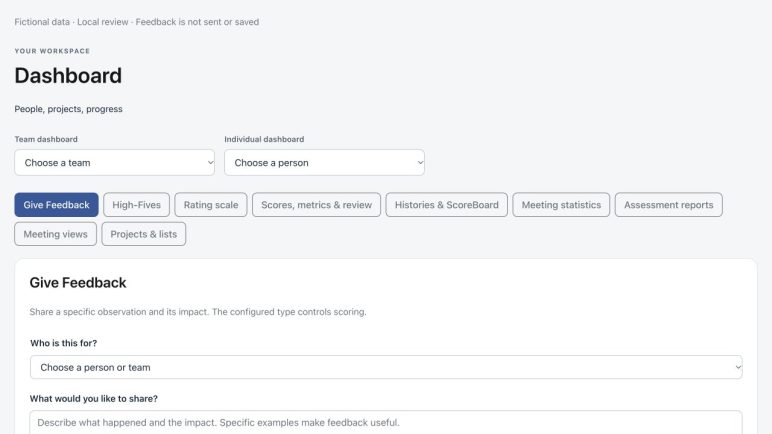Click the 'People, projects, progress' subtitle
This screenshot has height=434, width=772.
68,109
